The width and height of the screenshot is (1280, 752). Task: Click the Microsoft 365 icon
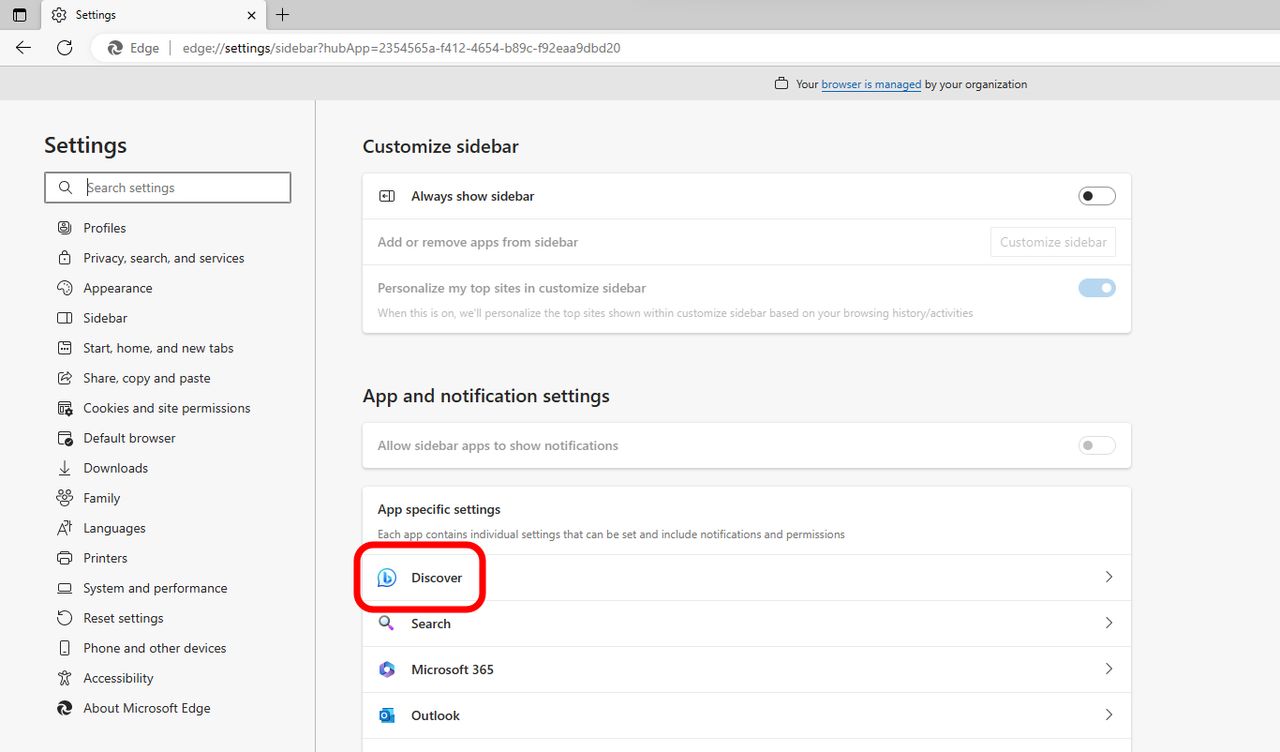pos(387,669)
